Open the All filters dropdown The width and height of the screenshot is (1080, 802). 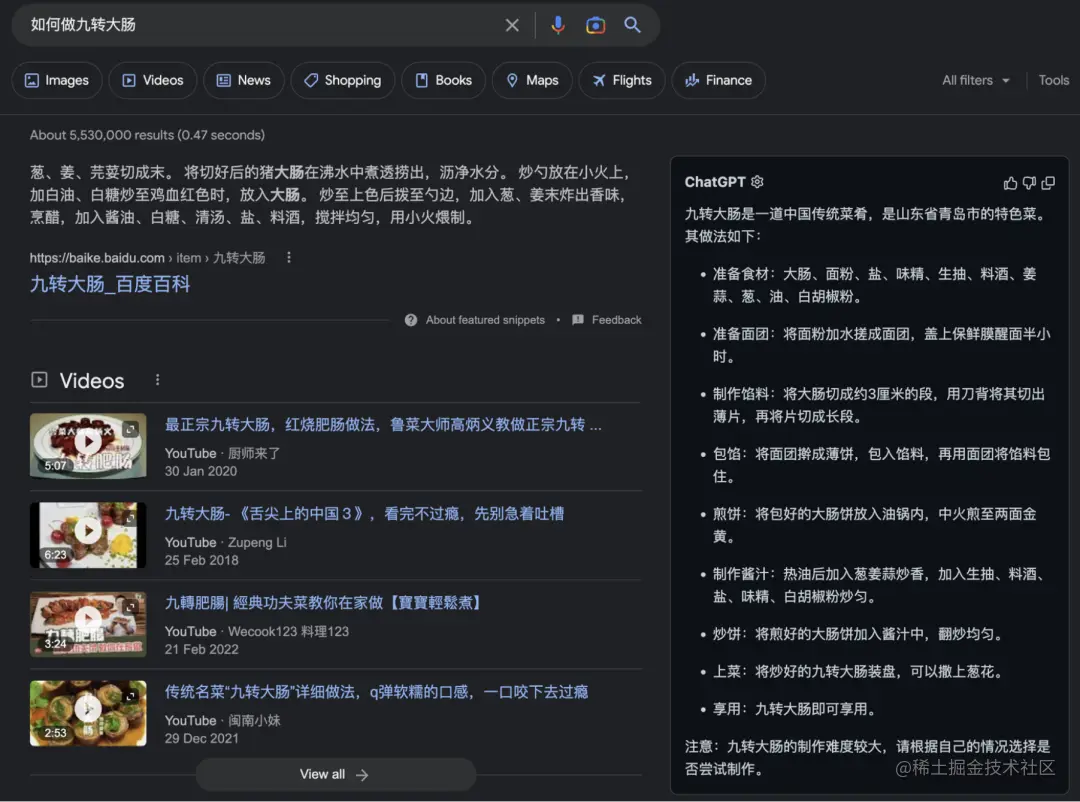tap(976, 81)
